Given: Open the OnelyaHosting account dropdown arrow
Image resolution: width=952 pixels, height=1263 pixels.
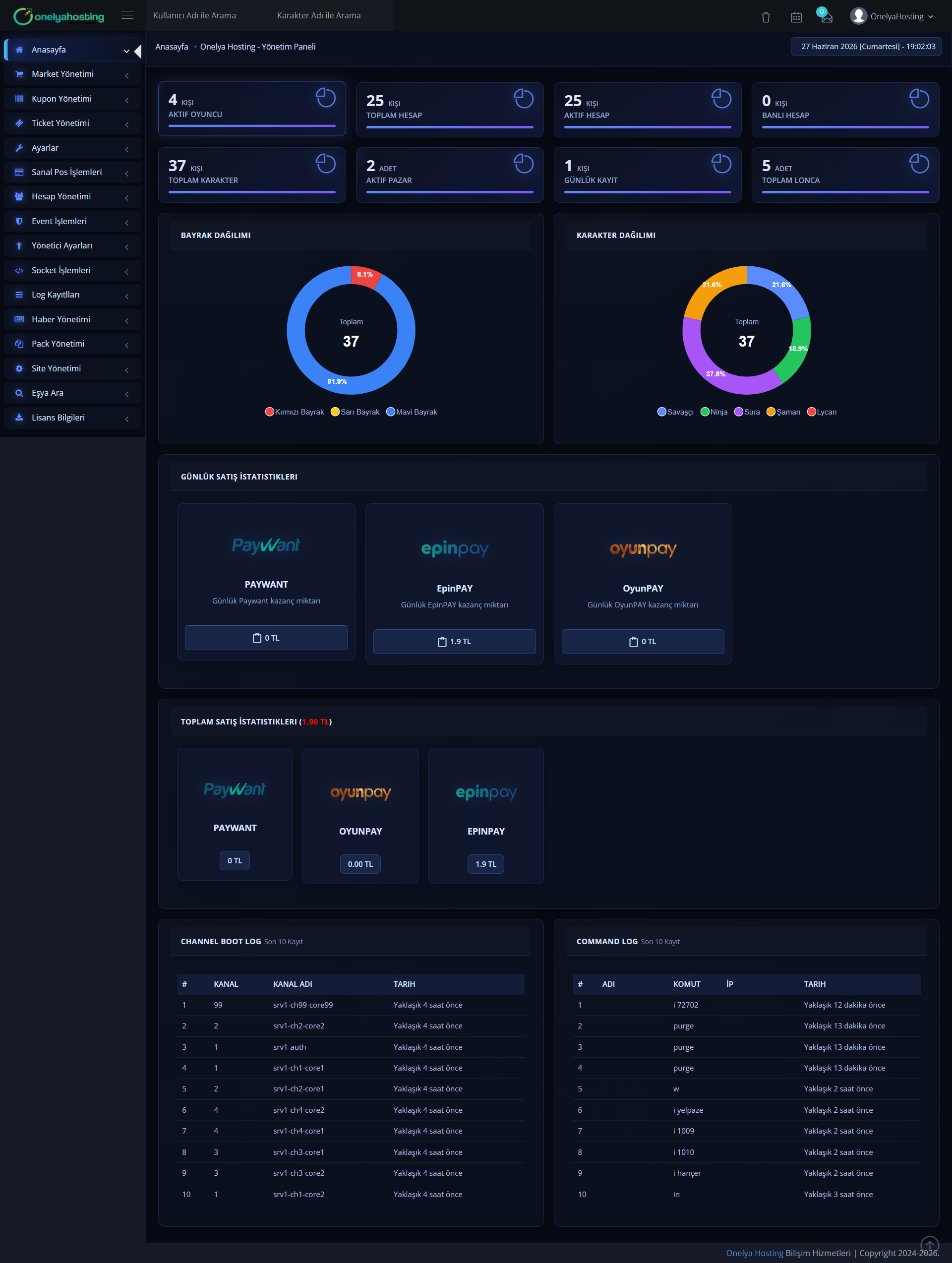Looking at the screenshot, I should click(x=931, y=16).
